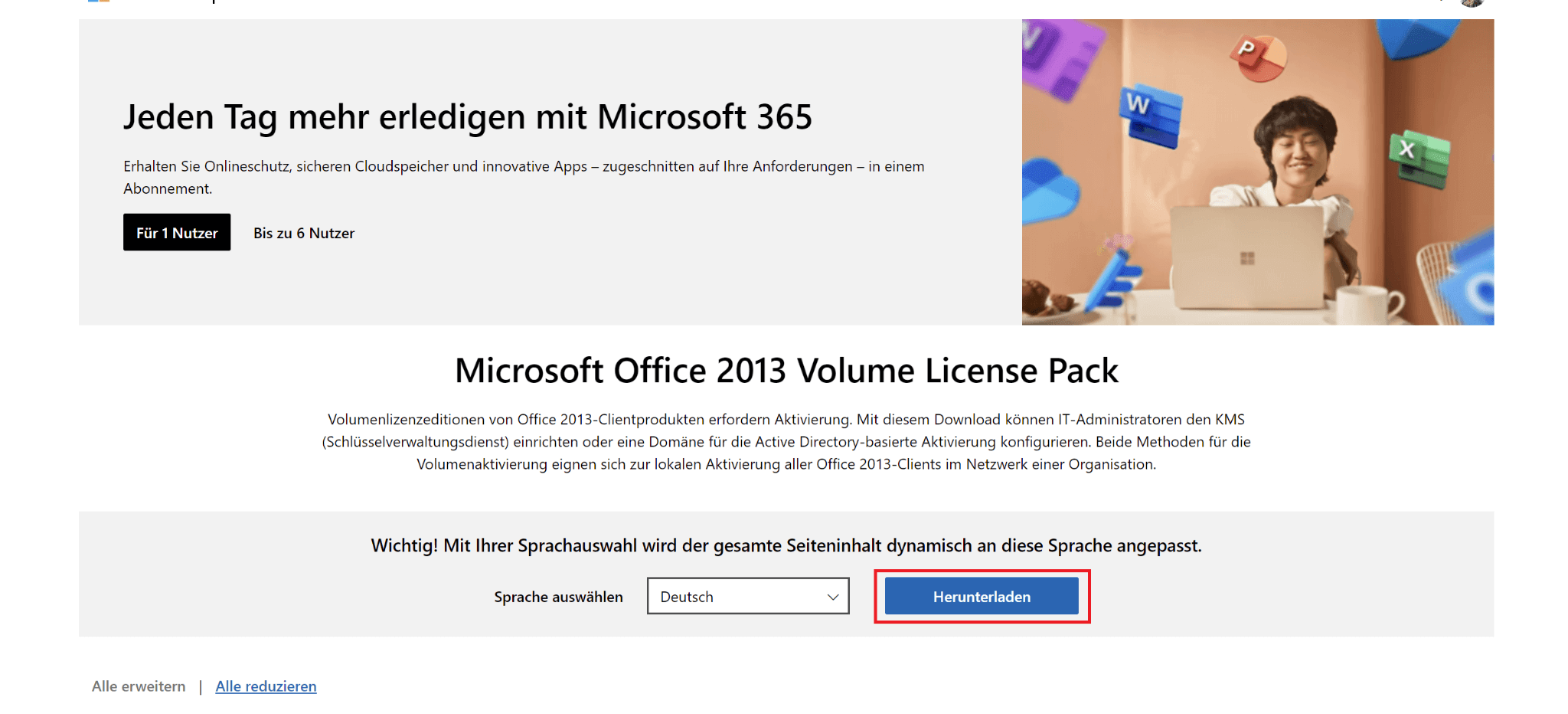Click the Herunterladen download button
This screenshot has height=714, width=1568.
click(x=982, y=596)
